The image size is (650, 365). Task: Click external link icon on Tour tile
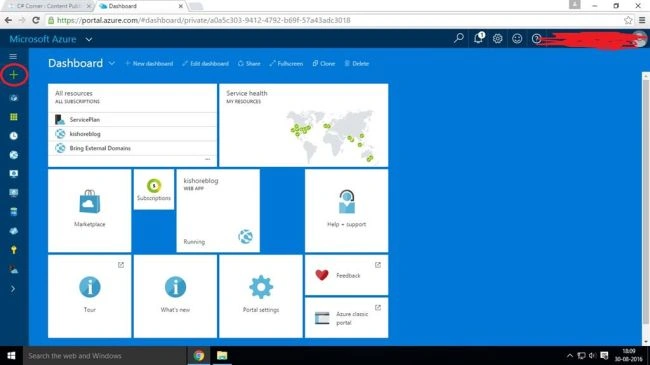point(121,265)
